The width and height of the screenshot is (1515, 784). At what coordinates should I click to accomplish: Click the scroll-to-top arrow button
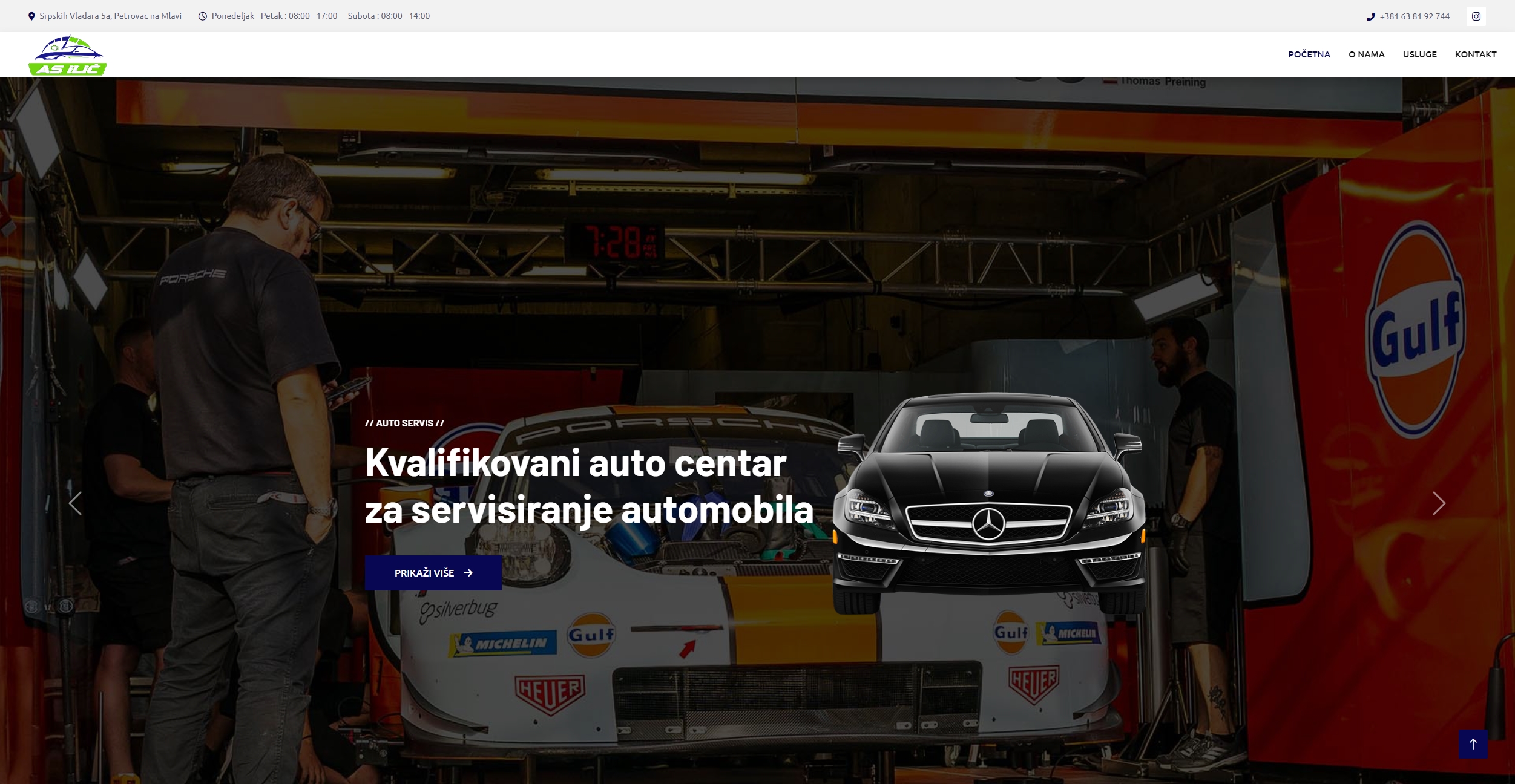(1473, 743)
